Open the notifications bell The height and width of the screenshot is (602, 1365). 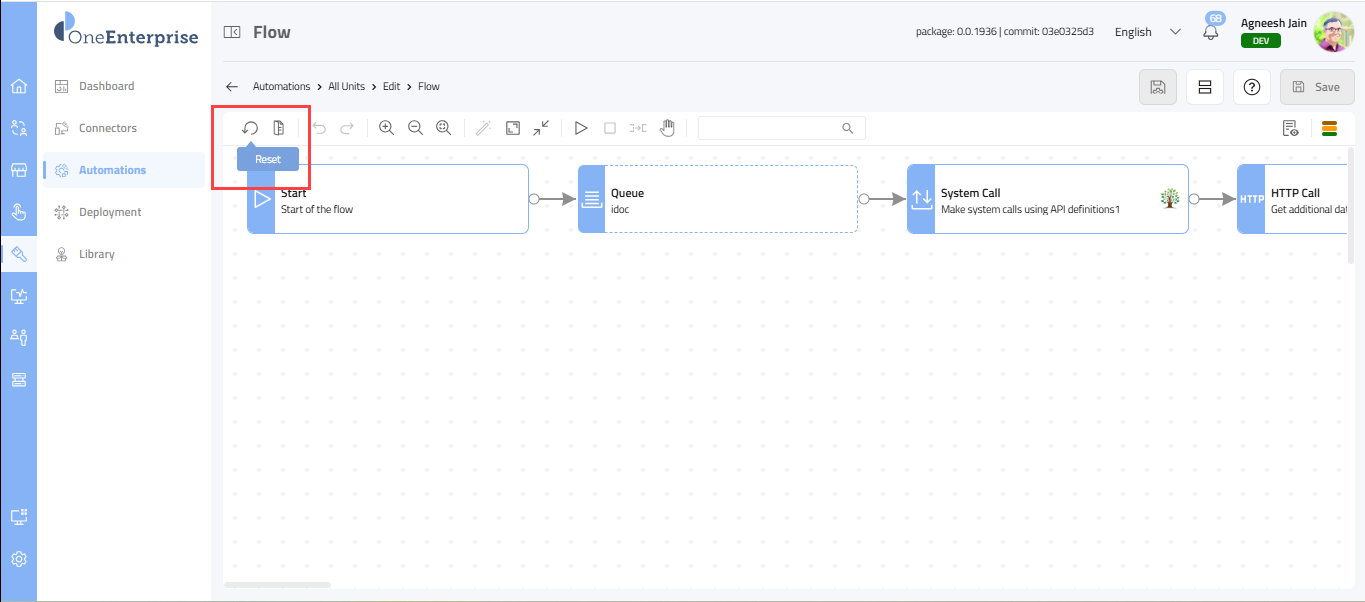tap(1211, 32)
